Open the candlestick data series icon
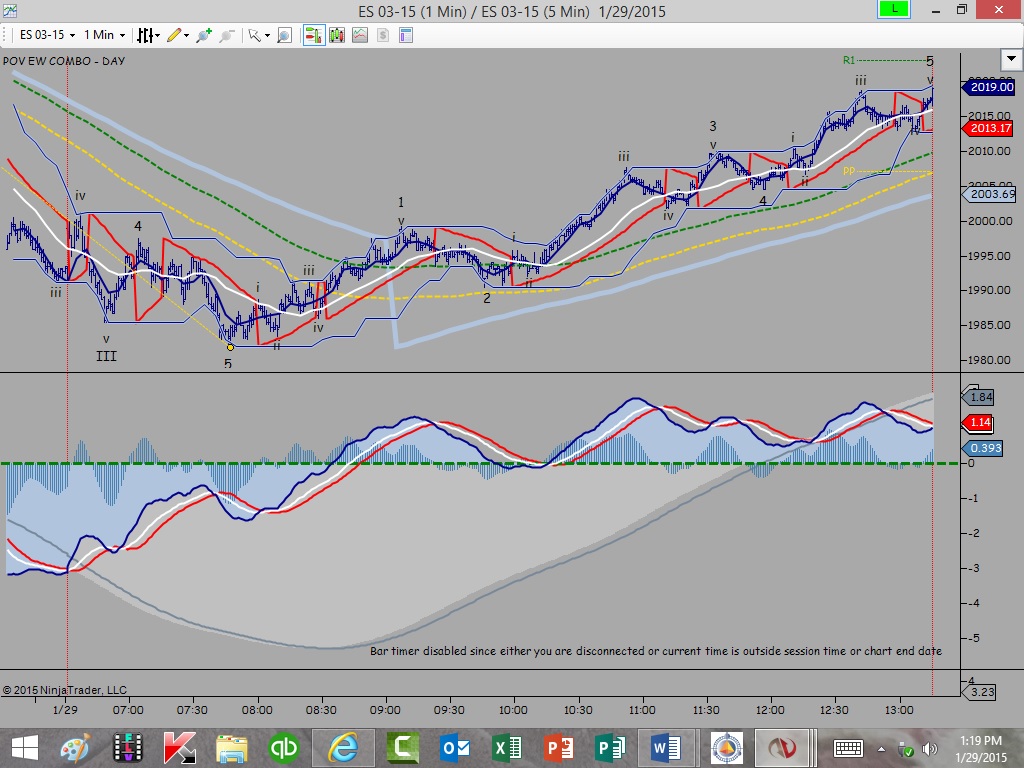Screen dimensions: 1024x768 tap(337, 35)
